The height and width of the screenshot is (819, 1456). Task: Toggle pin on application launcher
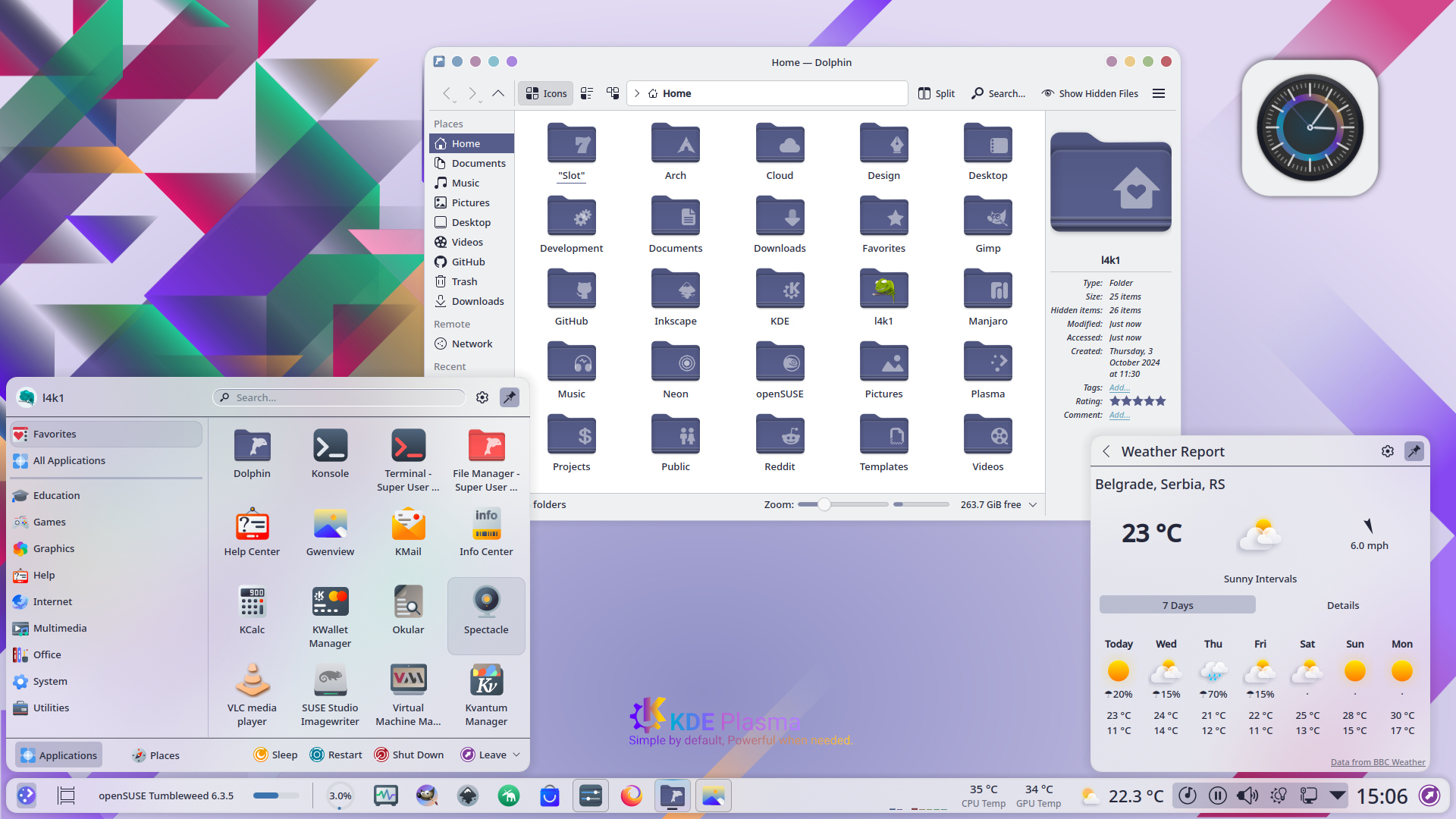click(510, 397)
